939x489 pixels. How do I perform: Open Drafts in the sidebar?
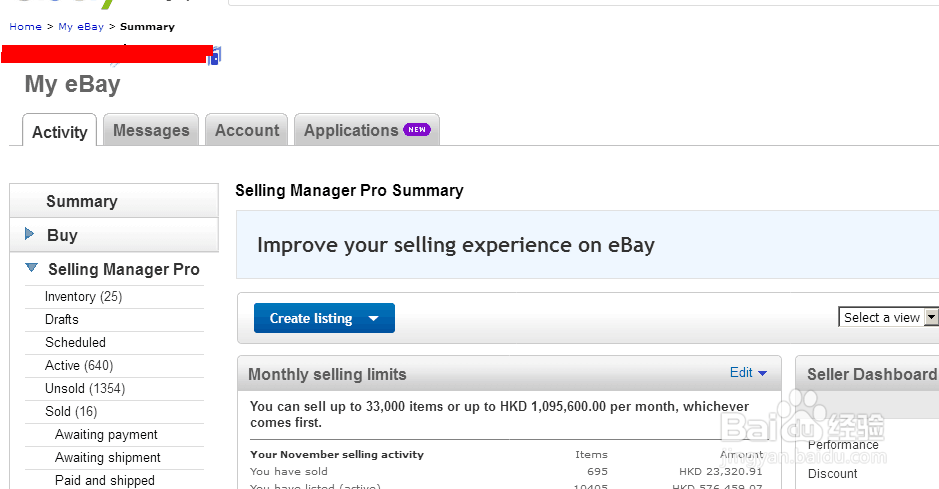click(x=62, y=319)
